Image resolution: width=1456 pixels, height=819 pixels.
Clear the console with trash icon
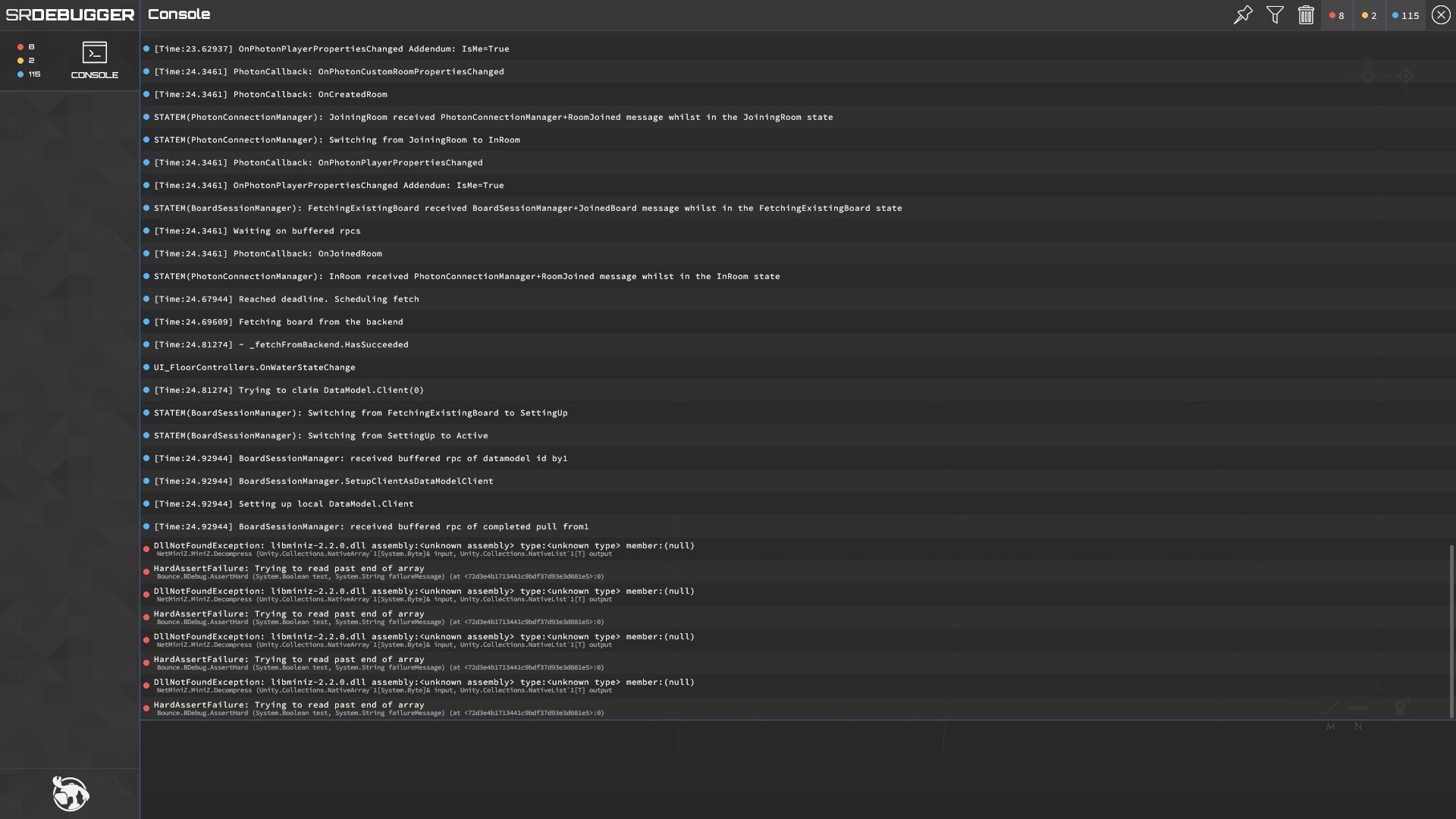(x=1306, y=15)
